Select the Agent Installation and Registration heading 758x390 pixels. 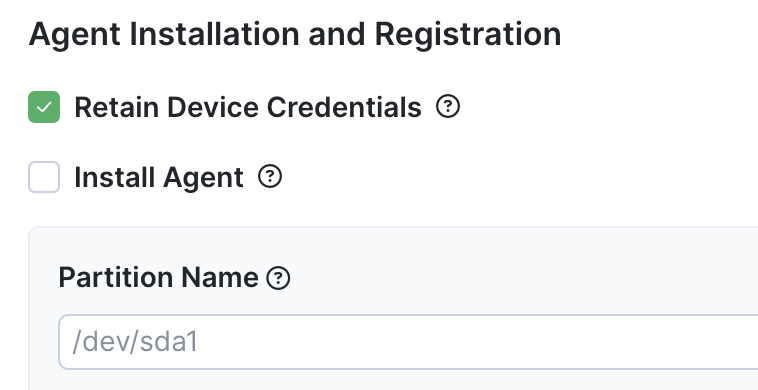coord(295,35)
